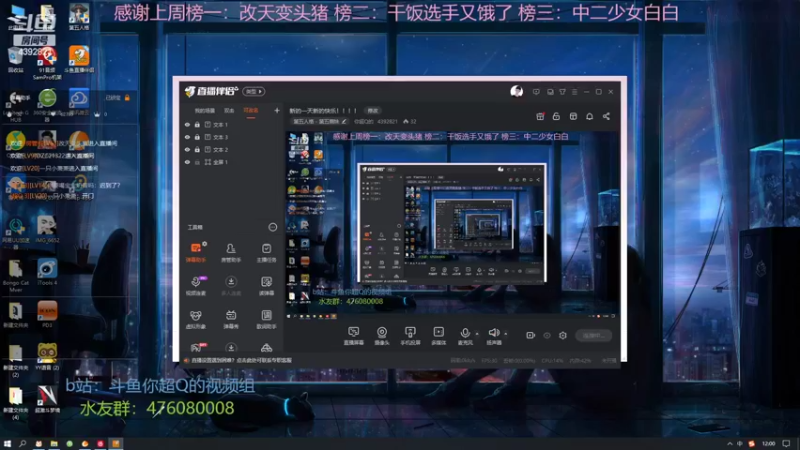Open the box icon beside the bell above preview

573,116
